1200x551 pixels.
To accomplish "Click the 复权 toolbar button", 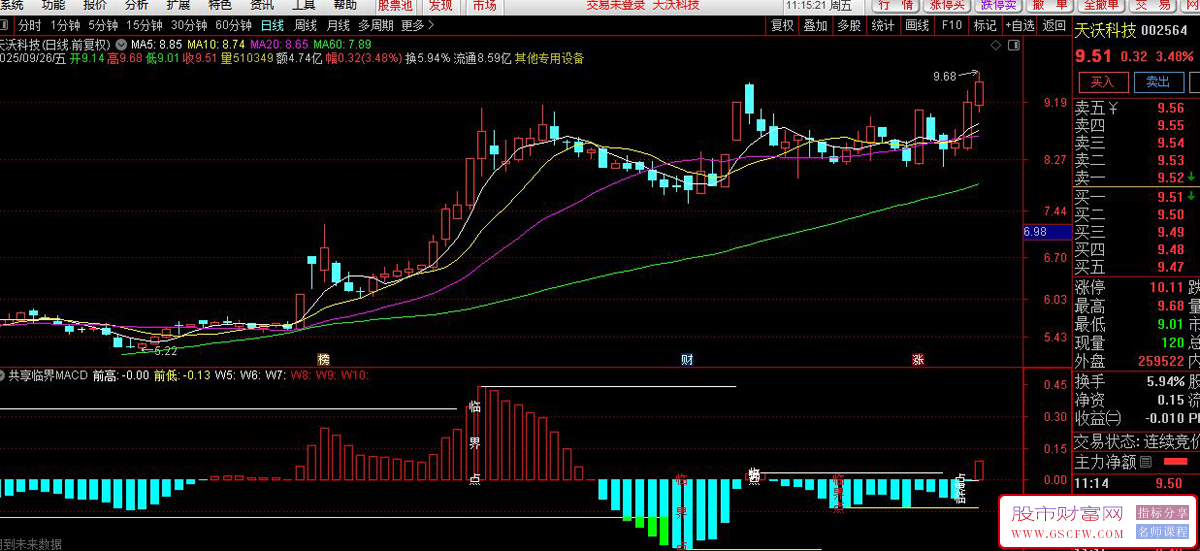I will (782, 26).
